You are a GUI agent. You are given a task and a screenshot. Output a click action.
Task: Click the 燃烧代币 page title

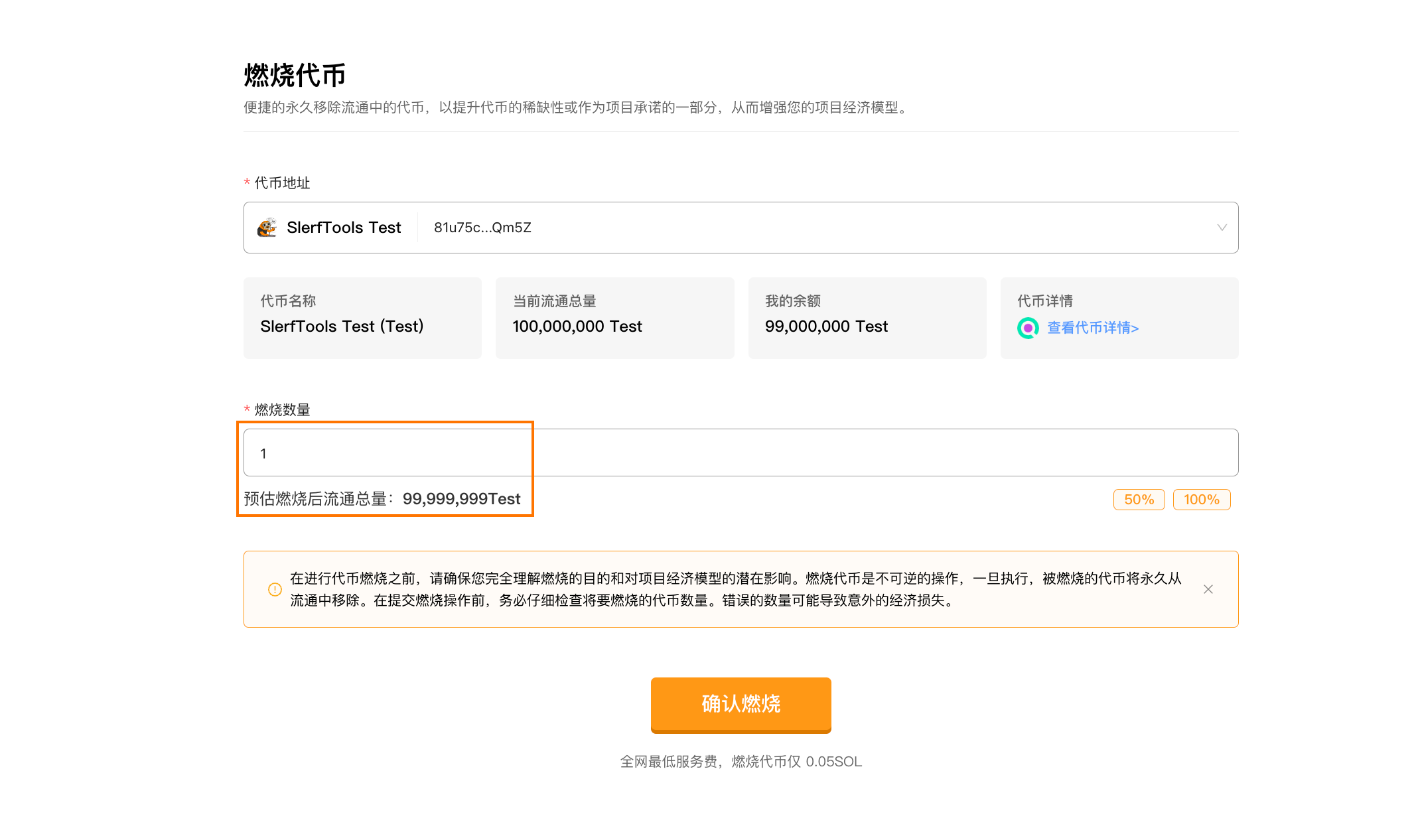tap(295, 75)
